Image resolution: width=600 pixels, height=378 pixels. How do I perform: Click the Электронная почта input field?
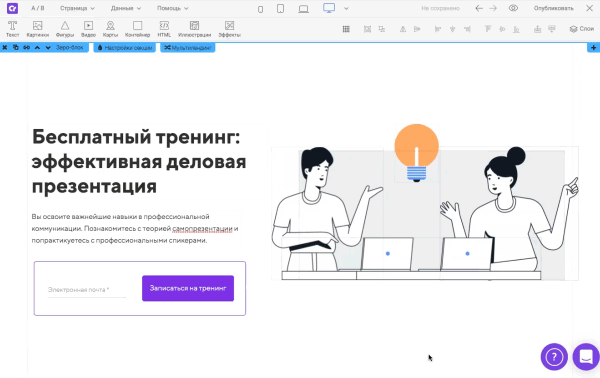pyautogui.click(x=87, y=290)
